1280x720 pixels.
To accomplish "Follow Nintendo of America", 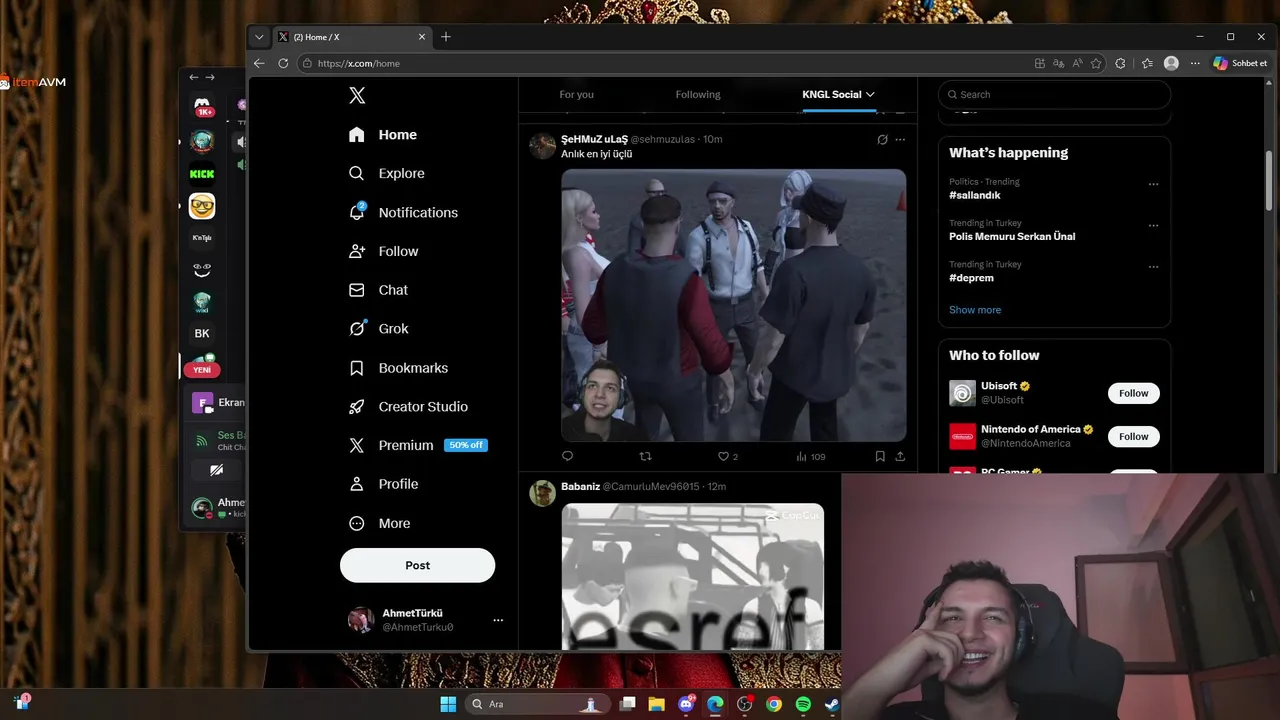I will point(1133,436).
